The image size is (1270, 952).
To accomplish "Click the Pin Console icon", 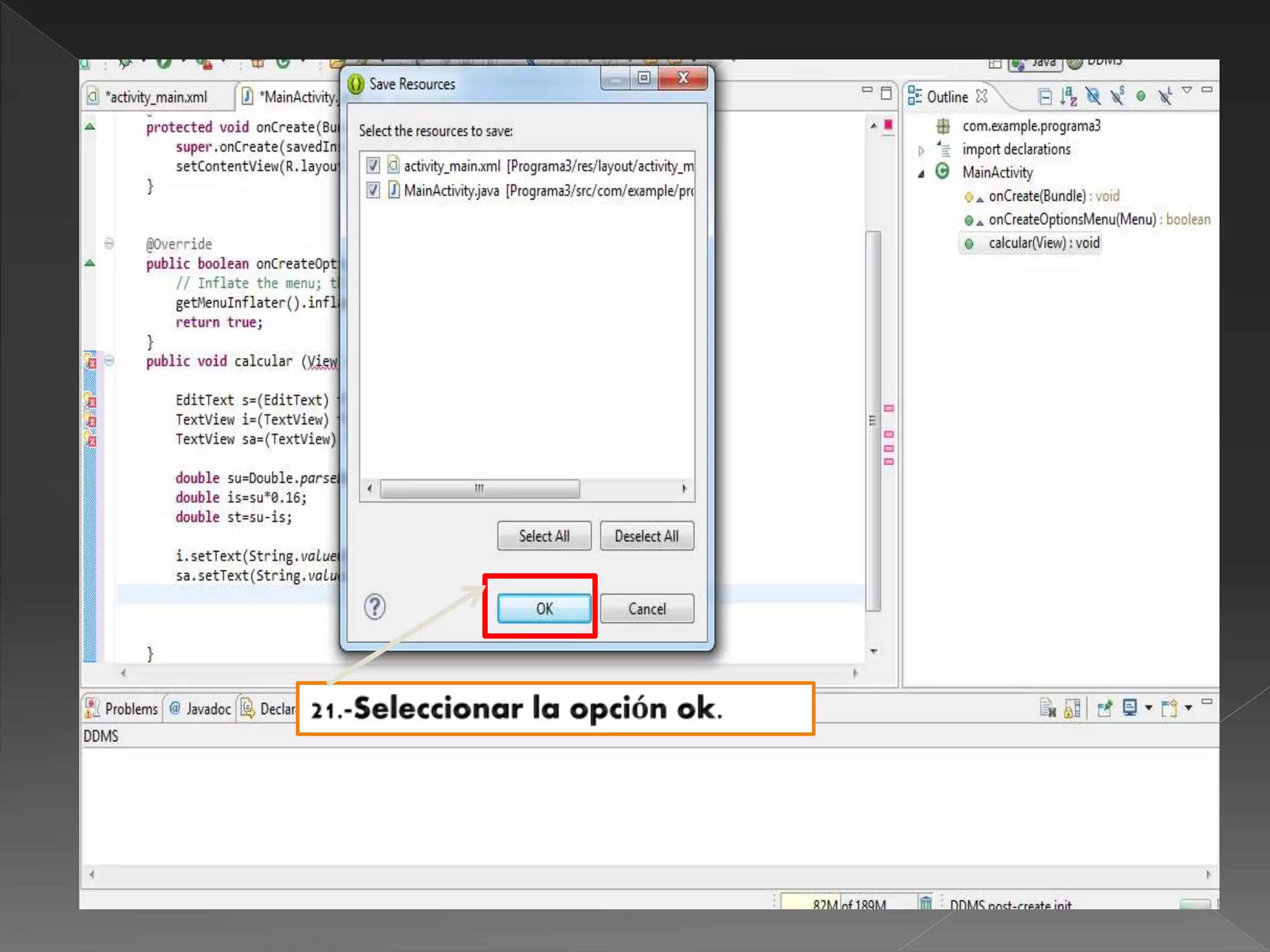I will tap(1104, 708).
